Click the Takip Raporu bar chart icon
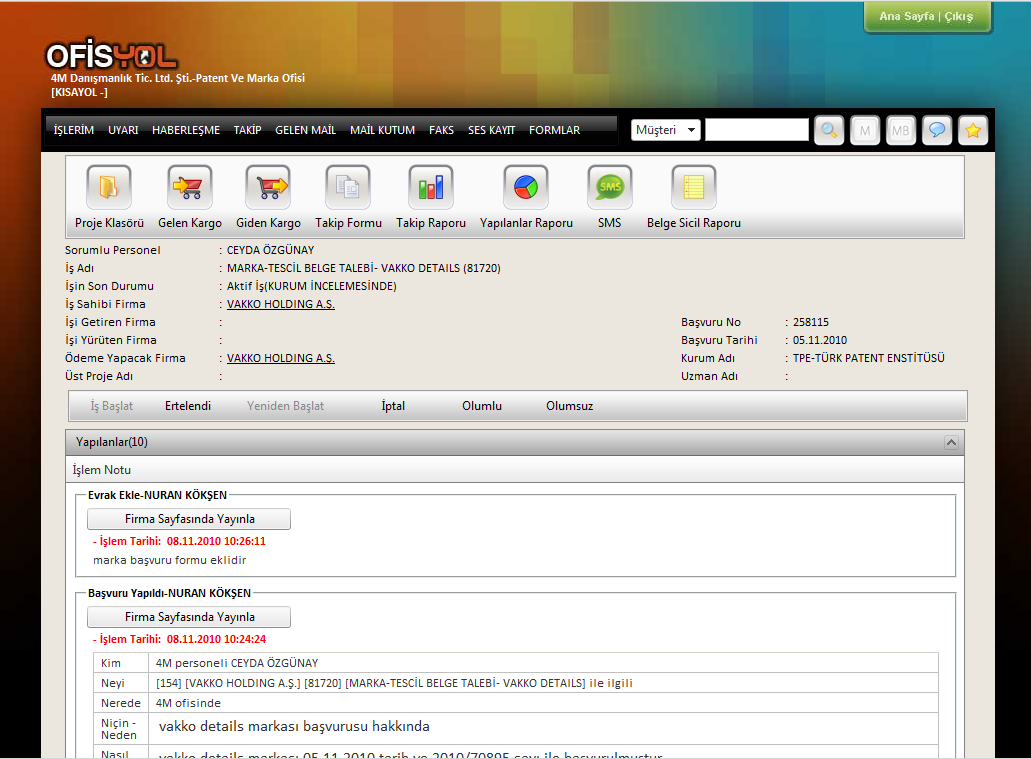Image resolution: width=1031 pixels, height=759 pixels. click(431, 187)
